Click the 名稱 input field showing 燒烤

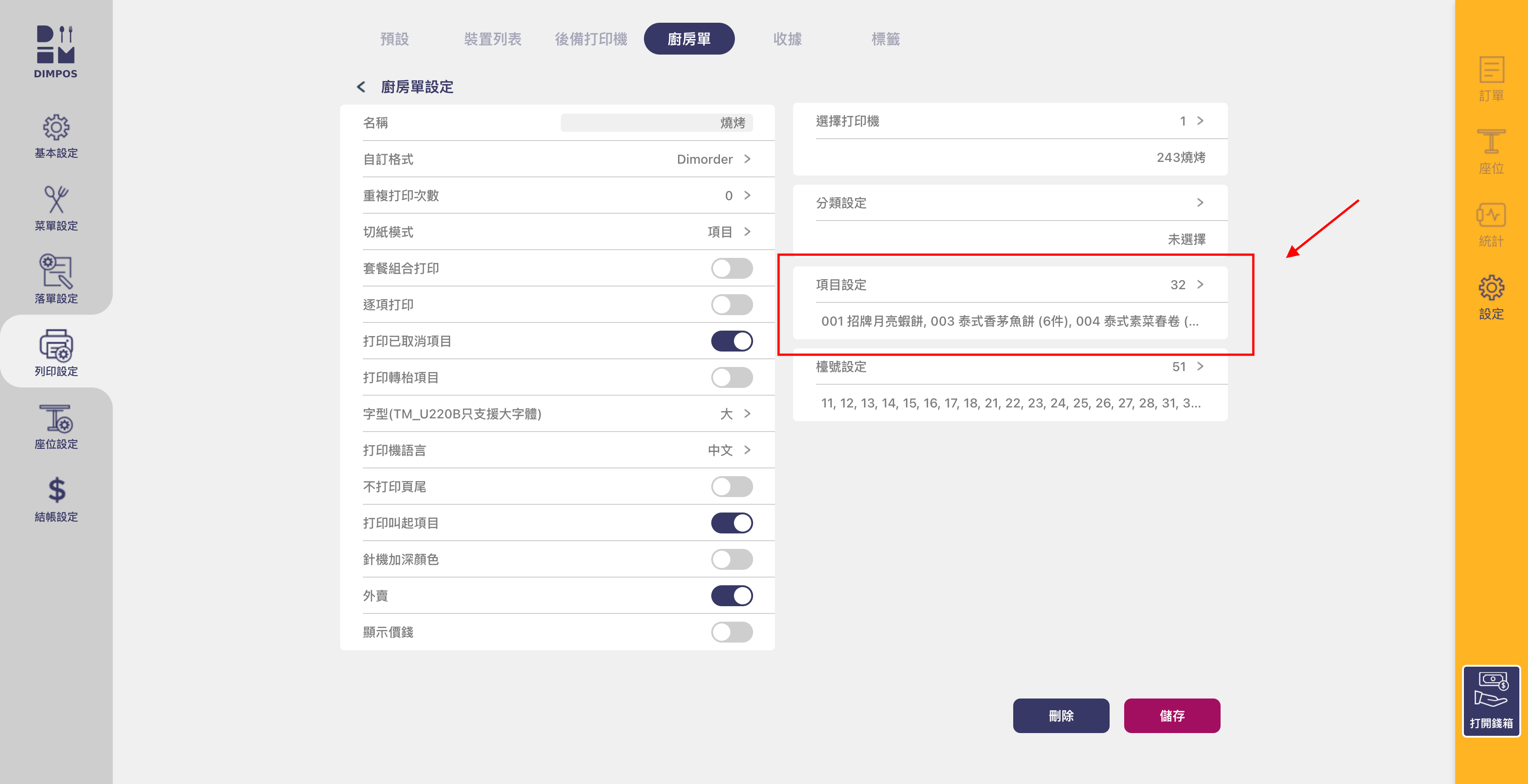[x=656, y=123]
